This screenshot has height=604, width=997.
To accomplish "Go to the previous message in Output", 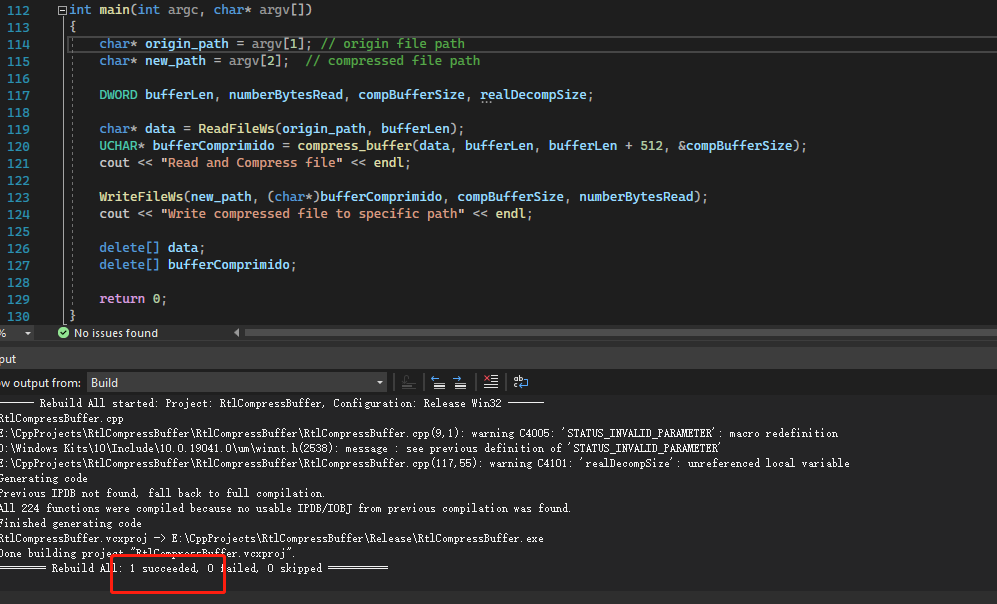I will point(438,382).
